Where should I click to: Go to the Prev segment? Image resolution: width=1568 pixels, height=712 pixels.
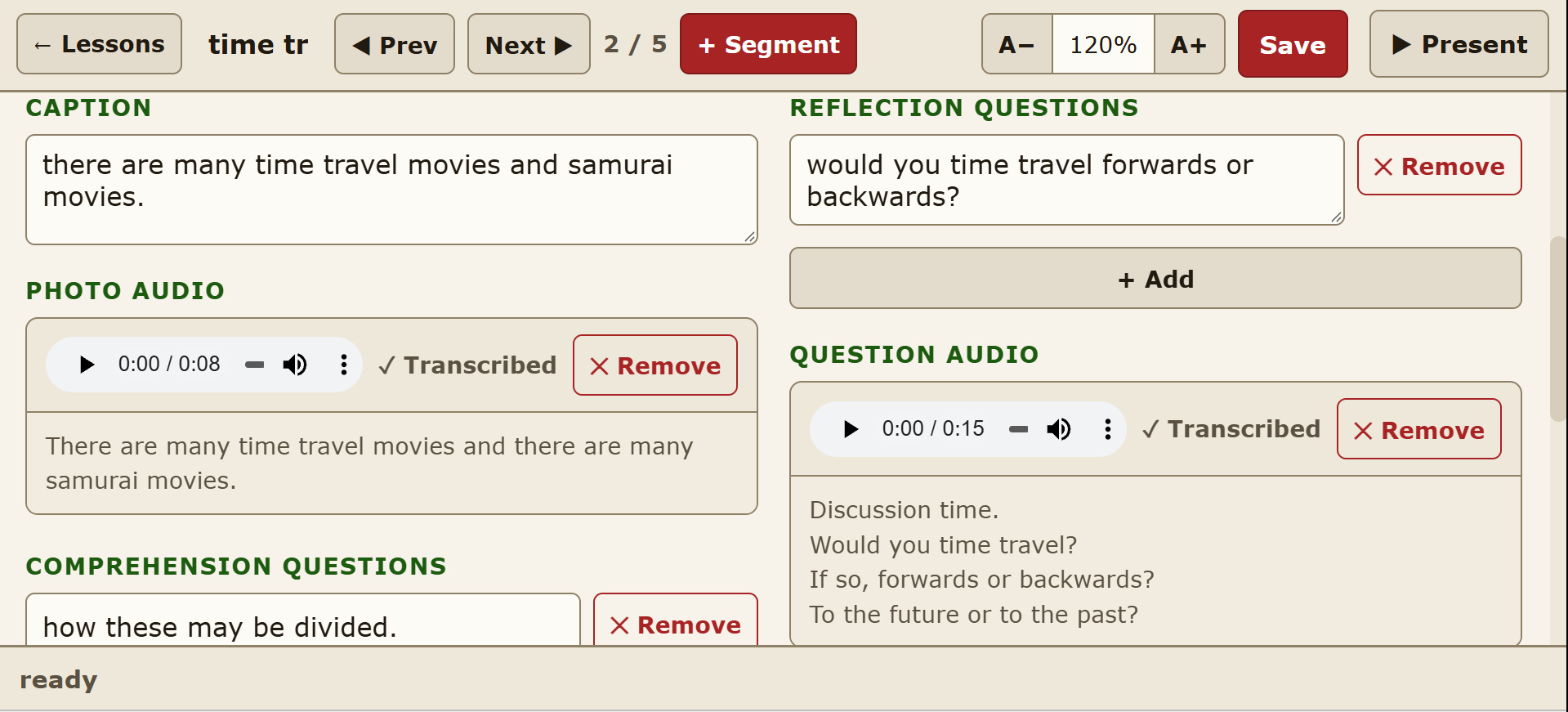[395, 44]
